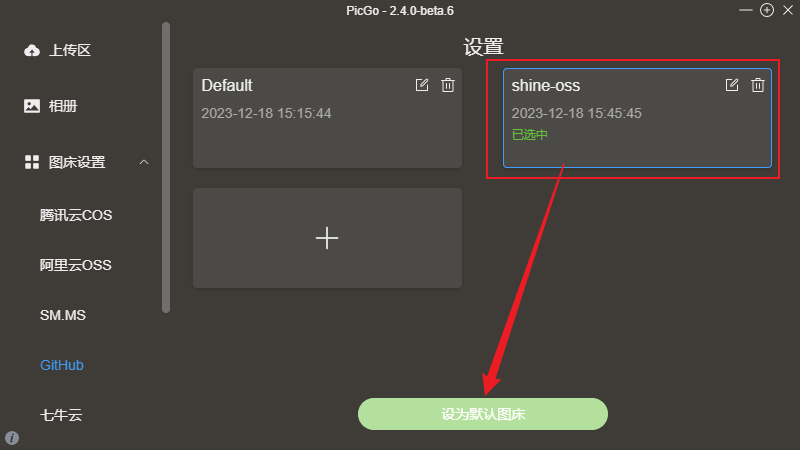Delete the Default configuration via trash icon
800x450 pixels.
448,85
